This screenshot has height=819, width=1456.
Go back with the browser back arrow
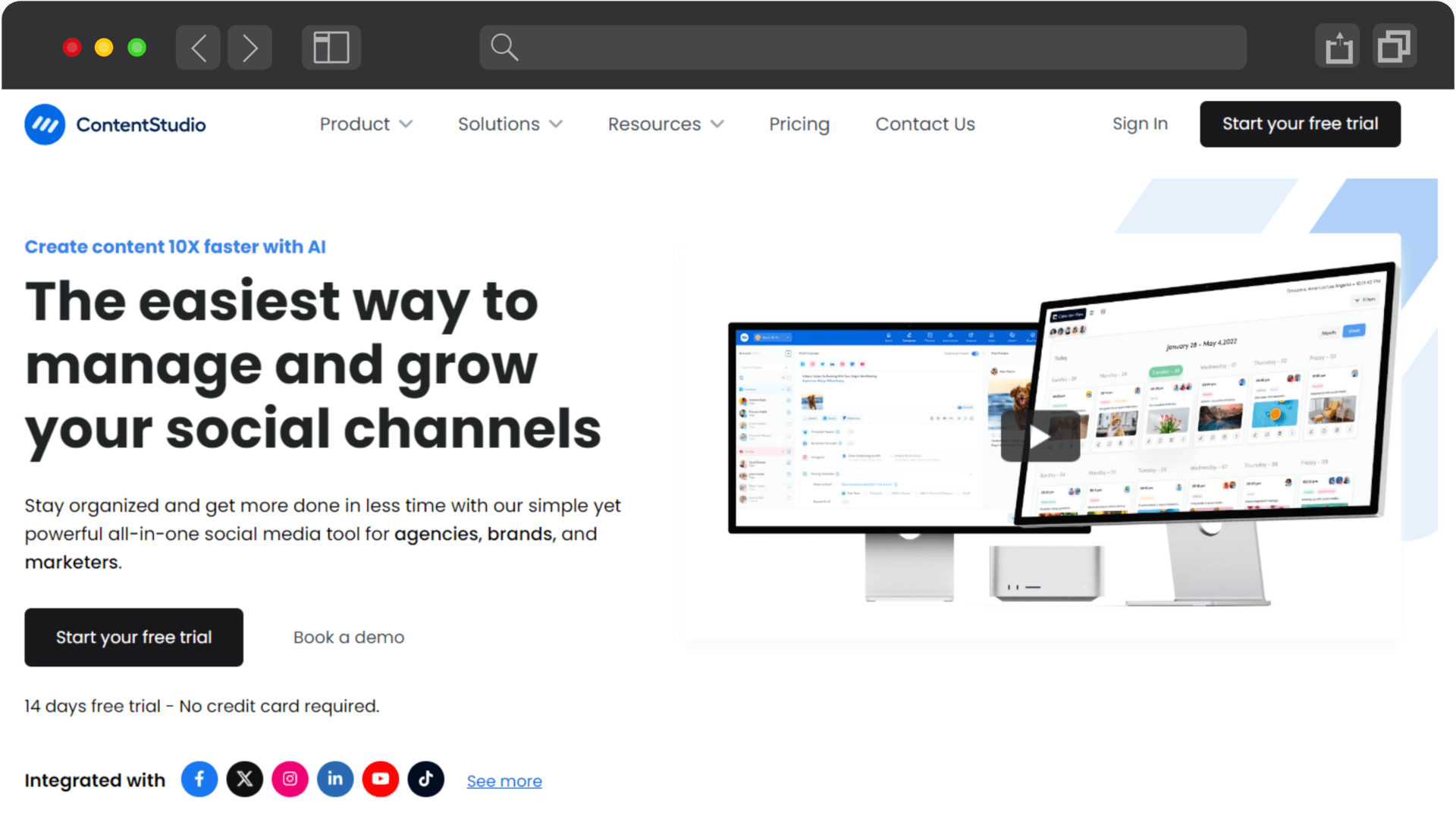pyautogui.click(x=198, y=48)
